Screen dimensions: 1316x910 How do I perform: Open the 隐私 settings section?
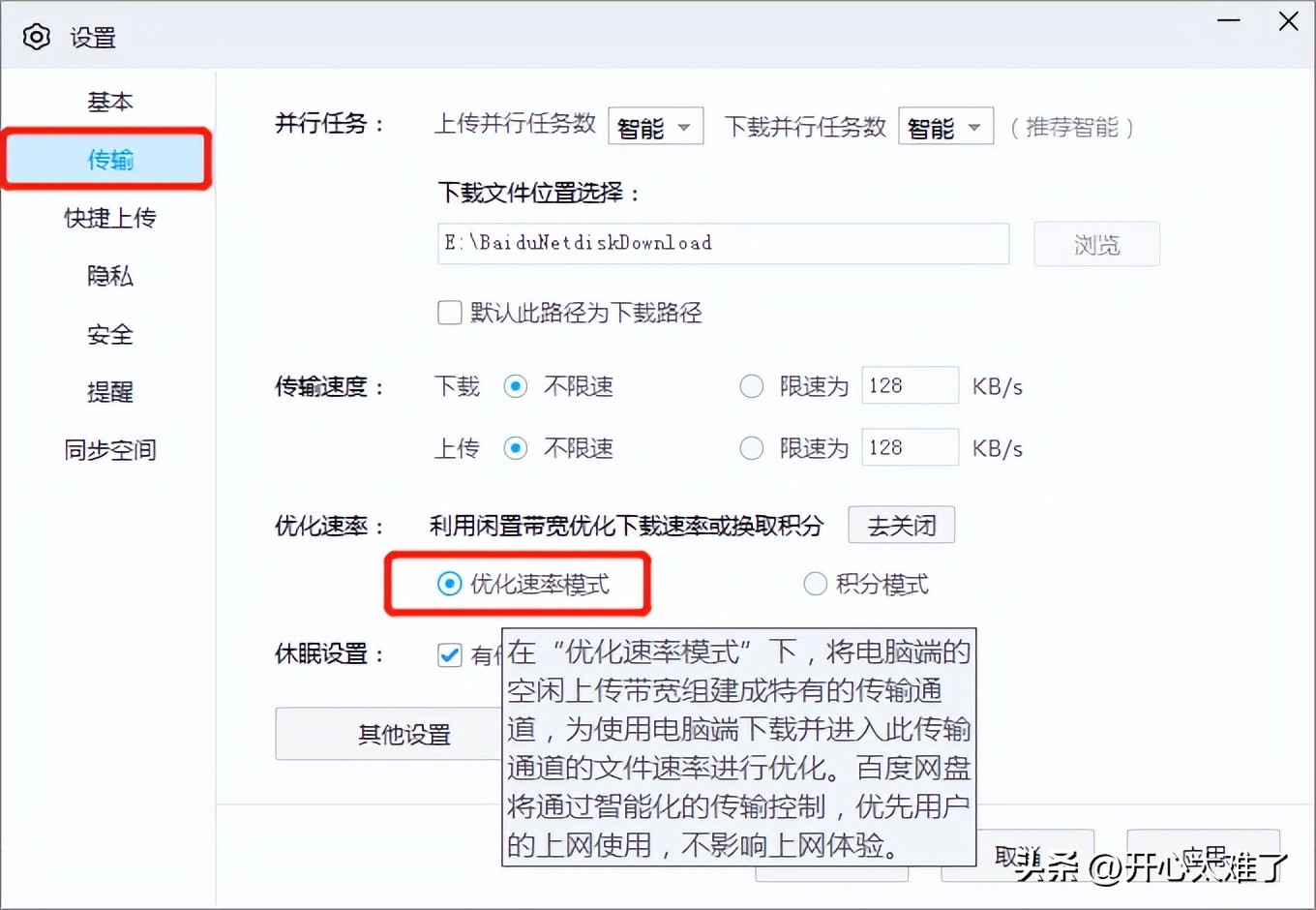(109, 276)
